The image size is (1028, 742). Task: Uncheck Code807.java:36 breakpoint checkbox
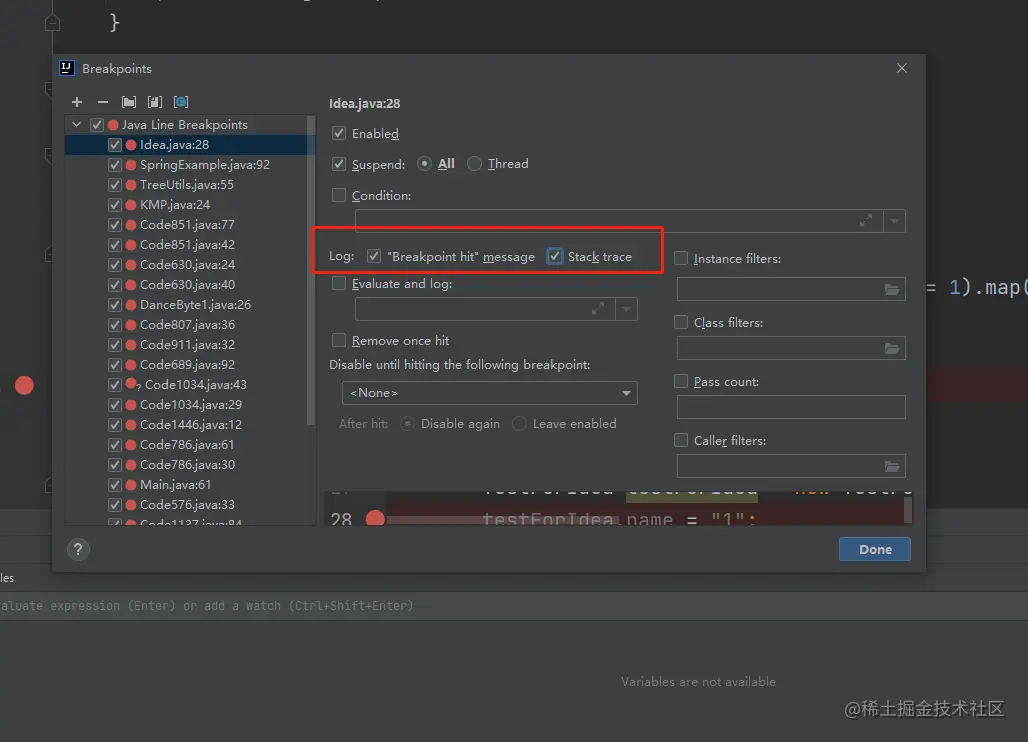tap(115, 325)
